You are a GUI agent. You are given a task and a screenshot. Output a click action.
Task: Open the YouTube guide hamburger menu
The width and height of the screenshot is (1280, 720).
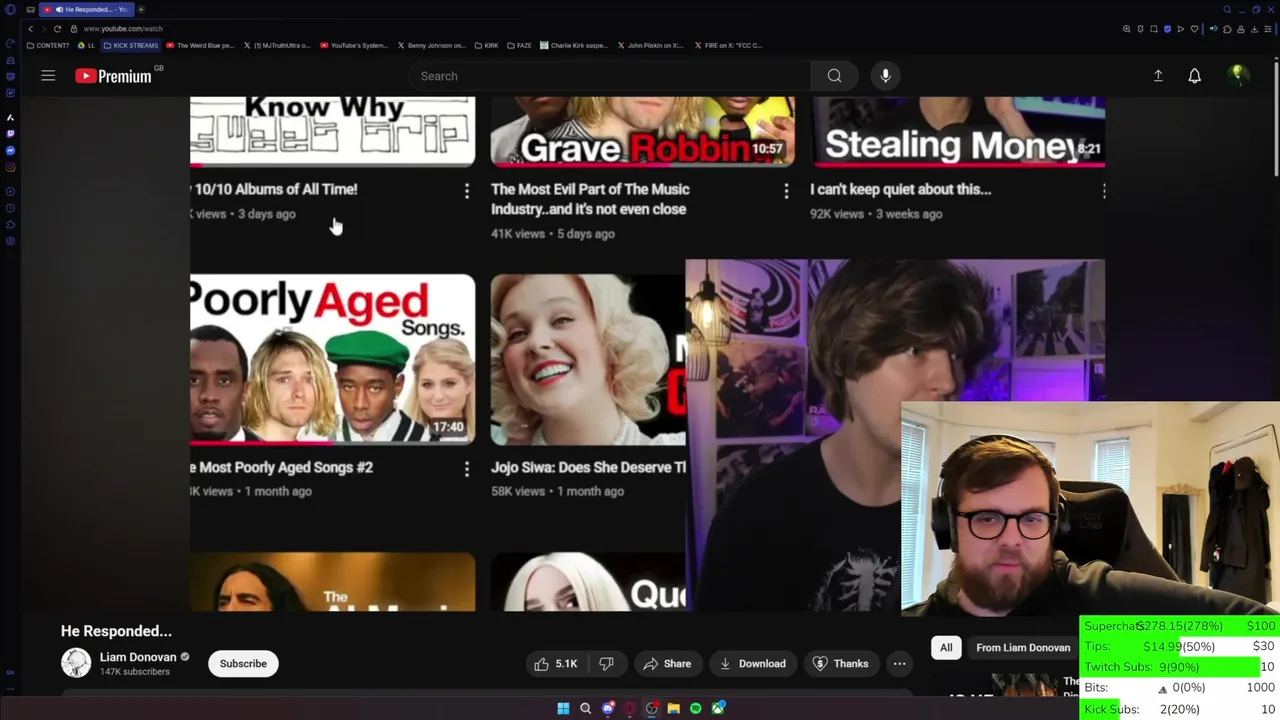coord(48,76)
